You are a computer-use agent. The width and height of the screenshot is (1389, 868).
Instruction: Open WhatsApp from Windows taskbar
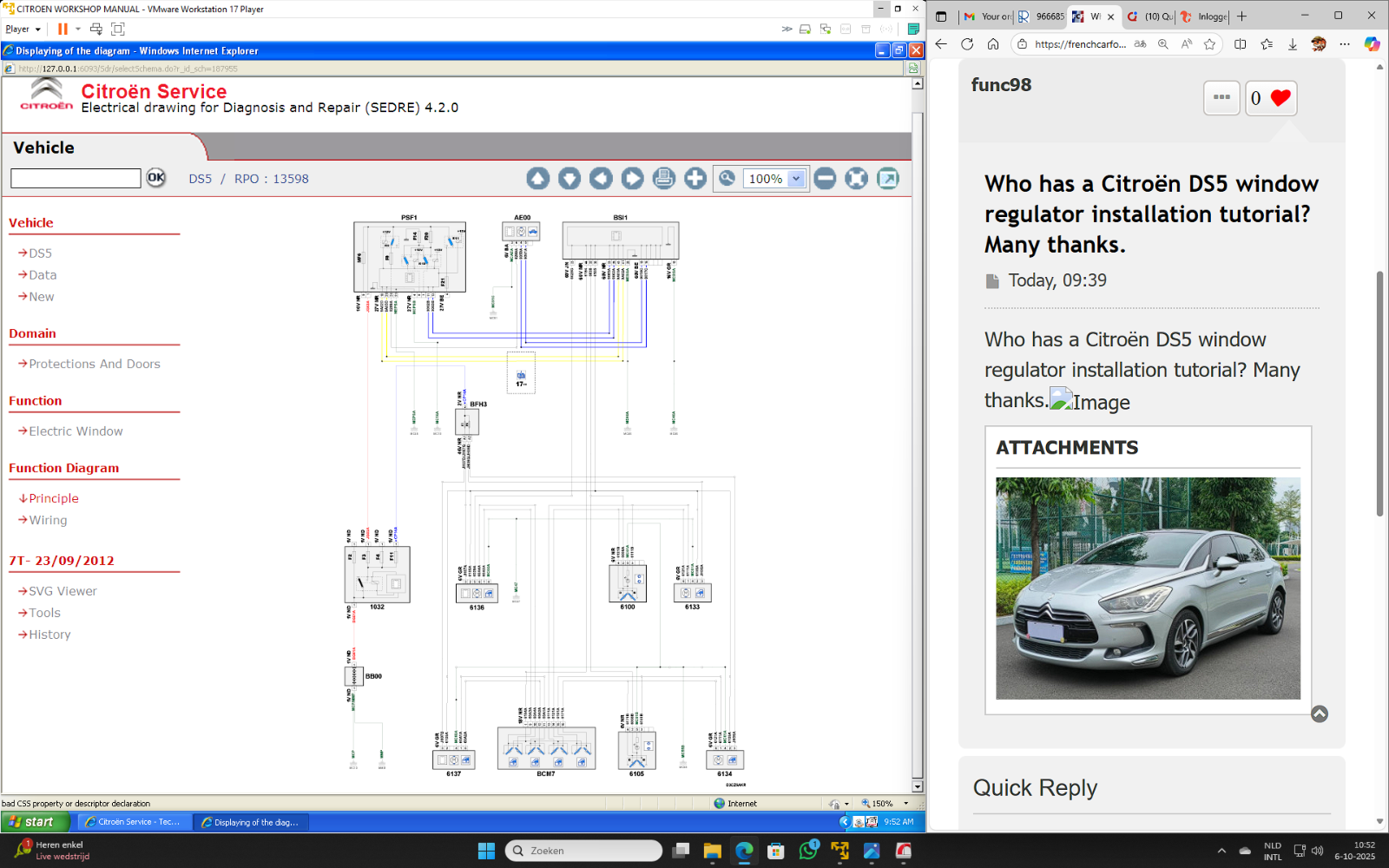(808, 851)
